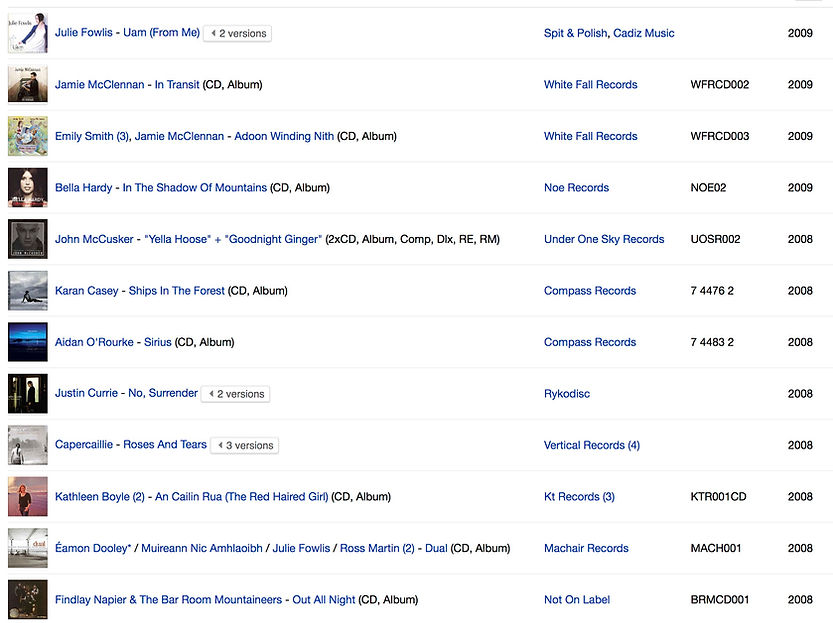Select Bella Hardy album cover thumbnail
The height and width of the screenshot is (623, 833).
(27, 188)
